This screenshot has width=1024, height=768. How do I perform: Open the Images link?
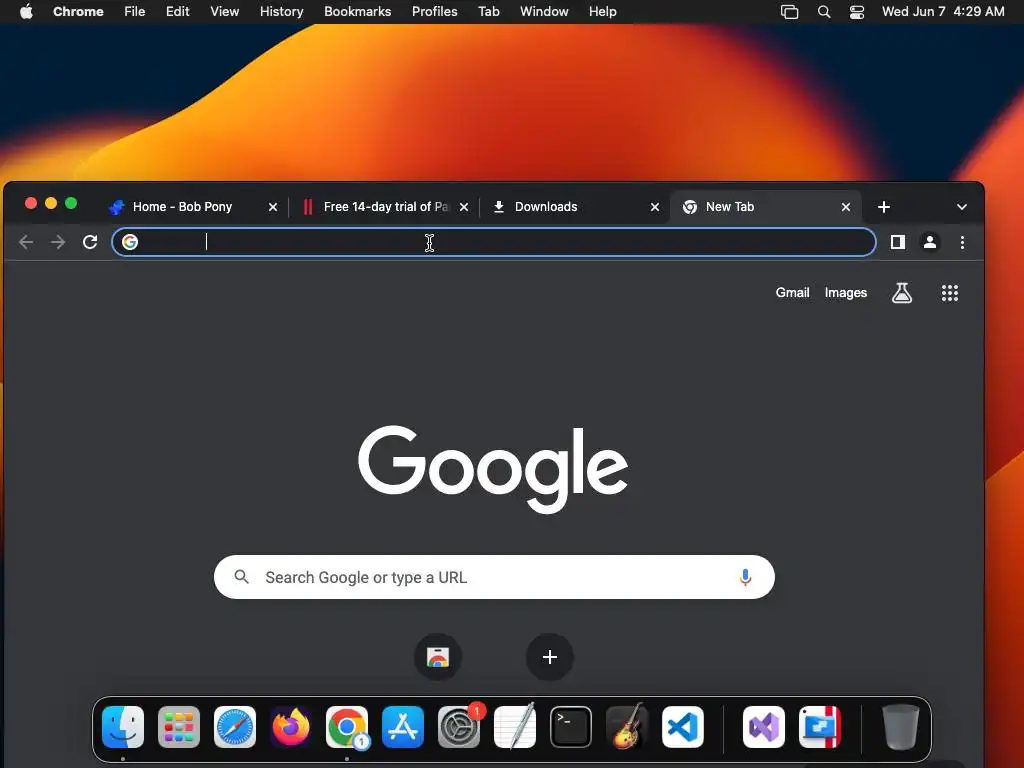tap(846, 293)
